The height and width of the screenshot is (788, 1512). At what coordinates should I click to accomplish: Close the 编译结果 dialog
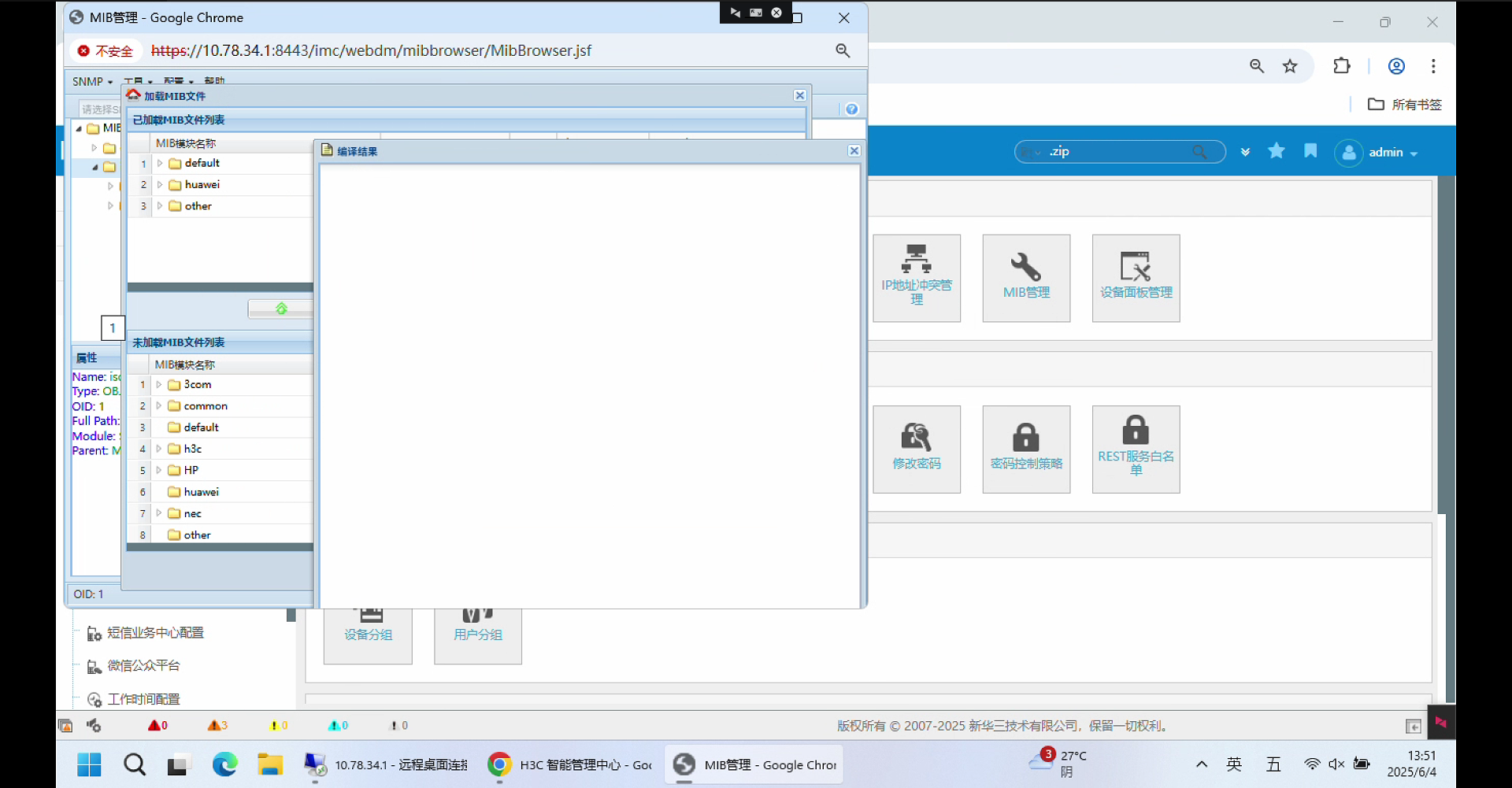click(x=854, y=151)
